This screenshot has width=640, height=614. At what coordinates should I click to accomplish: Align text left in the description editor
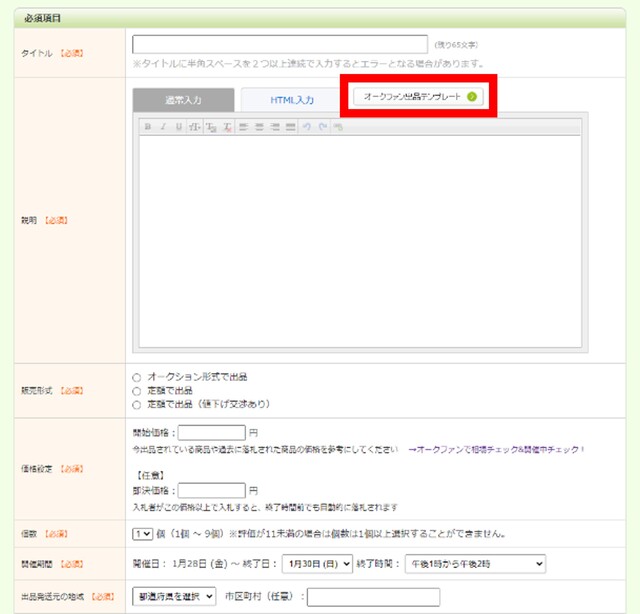pos(245,127)
